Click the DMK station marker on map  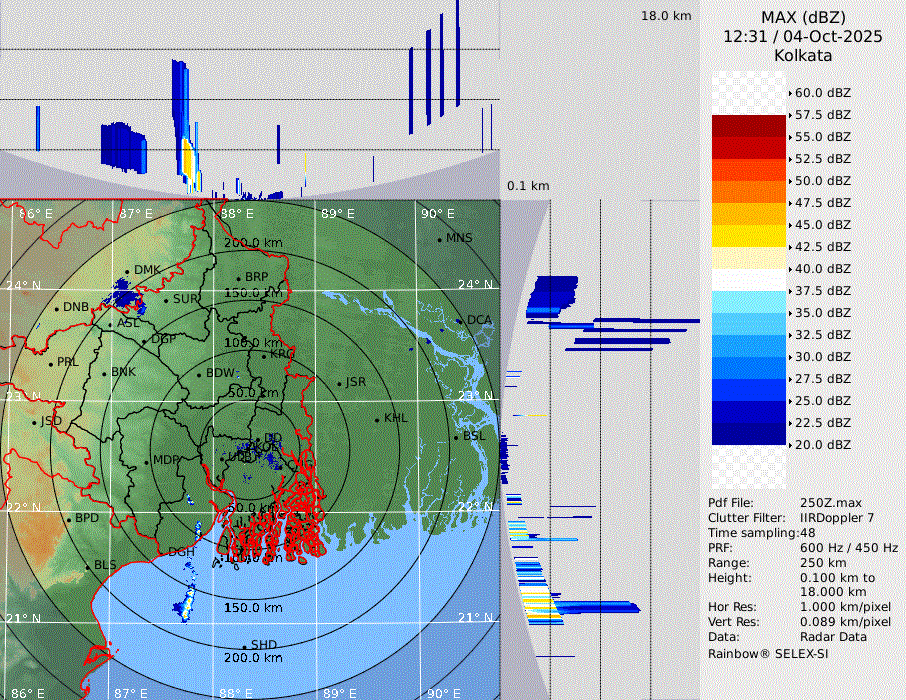(x=128, y=271)
